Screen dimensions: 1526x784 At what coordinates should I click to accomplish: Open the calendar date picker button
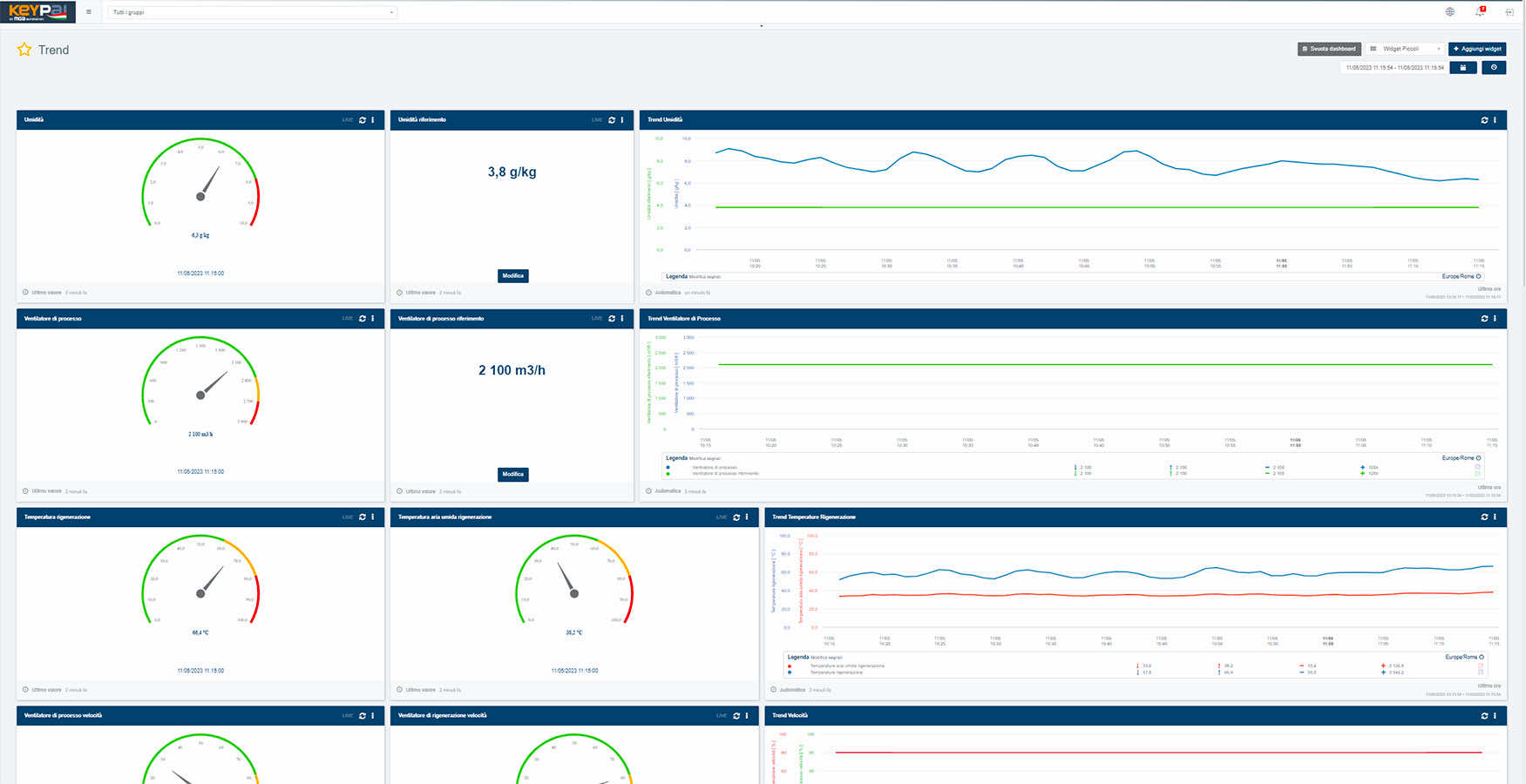(1463, 67)
